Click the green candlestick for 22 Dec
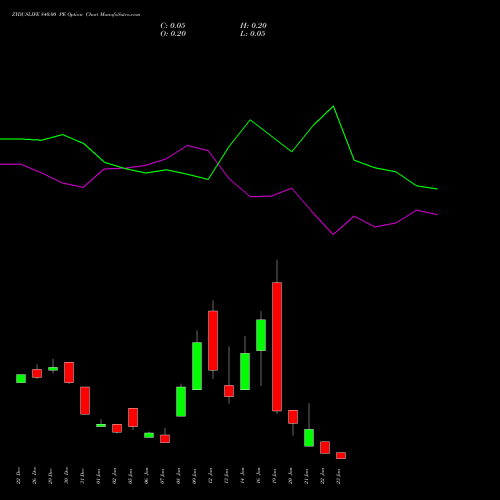Screen dimensions: 500x500 21,378
